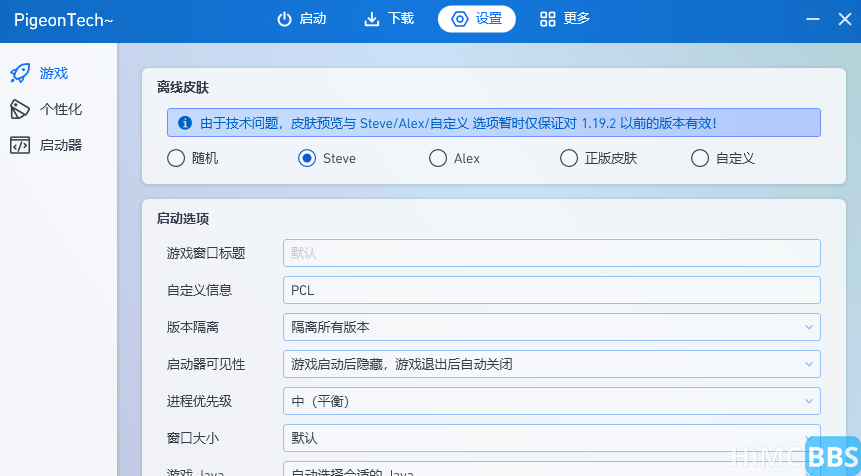861x476 pixels.
Task: Click the 进程优先级 label
Action: 199,401
